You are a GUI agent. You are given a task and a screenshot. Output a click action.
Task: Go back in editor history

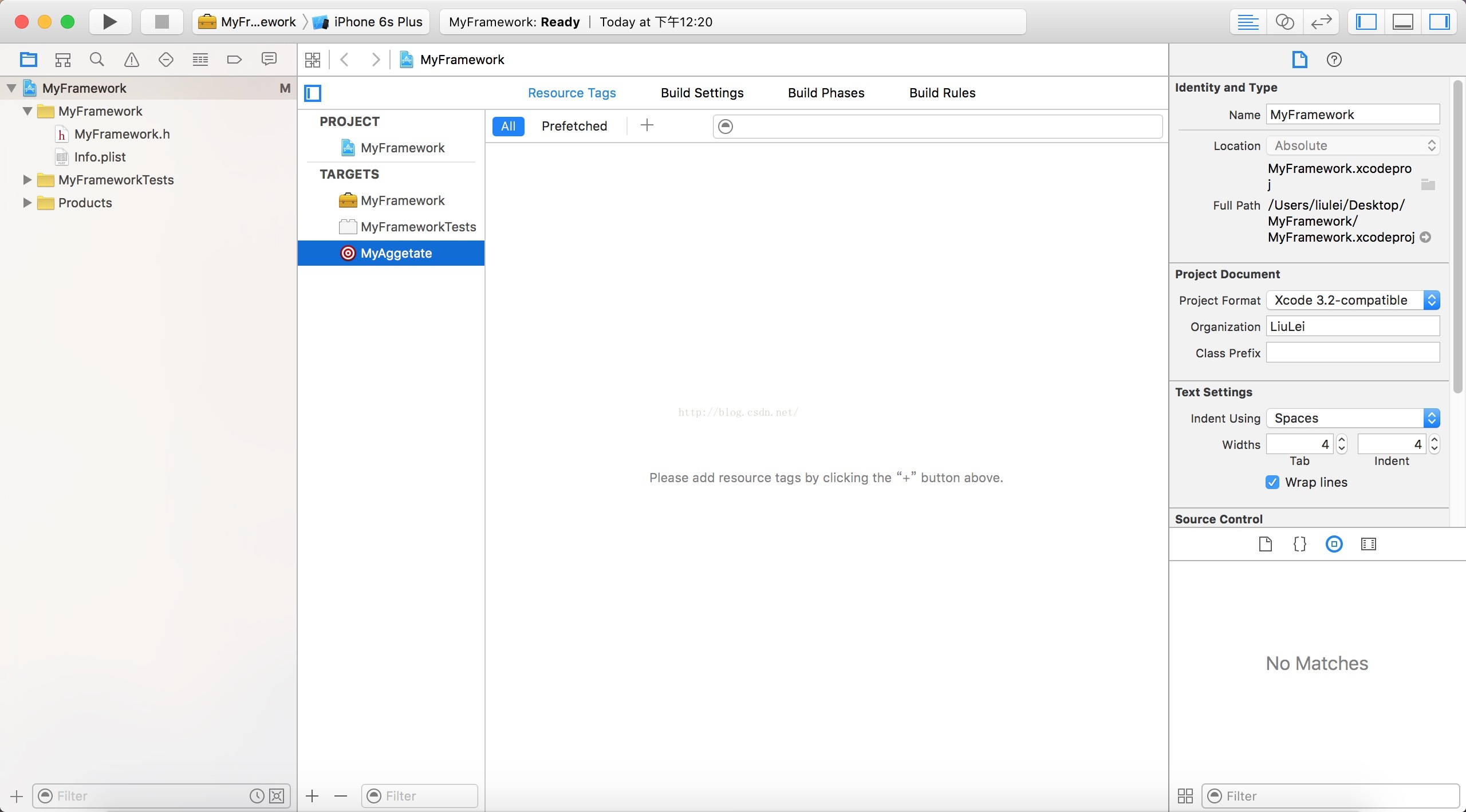point(345,60)
